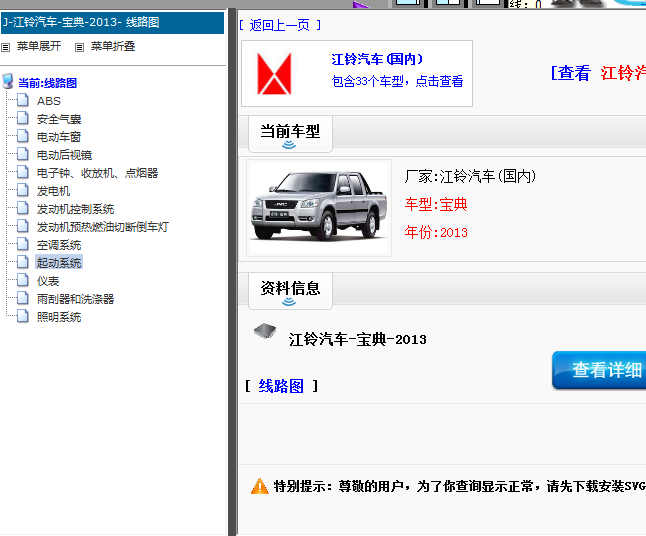This screenshot has height=536, width=646.
Task: Click document icon beside 电动后视镜
Action: (x=23, y=154)
